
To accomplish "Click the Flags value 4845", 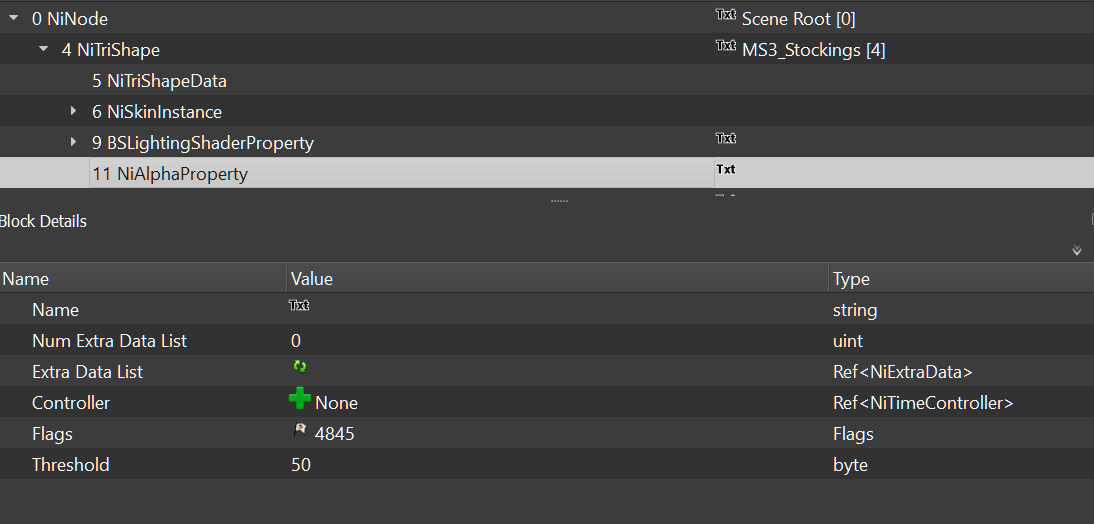I will tap(334, 434).
